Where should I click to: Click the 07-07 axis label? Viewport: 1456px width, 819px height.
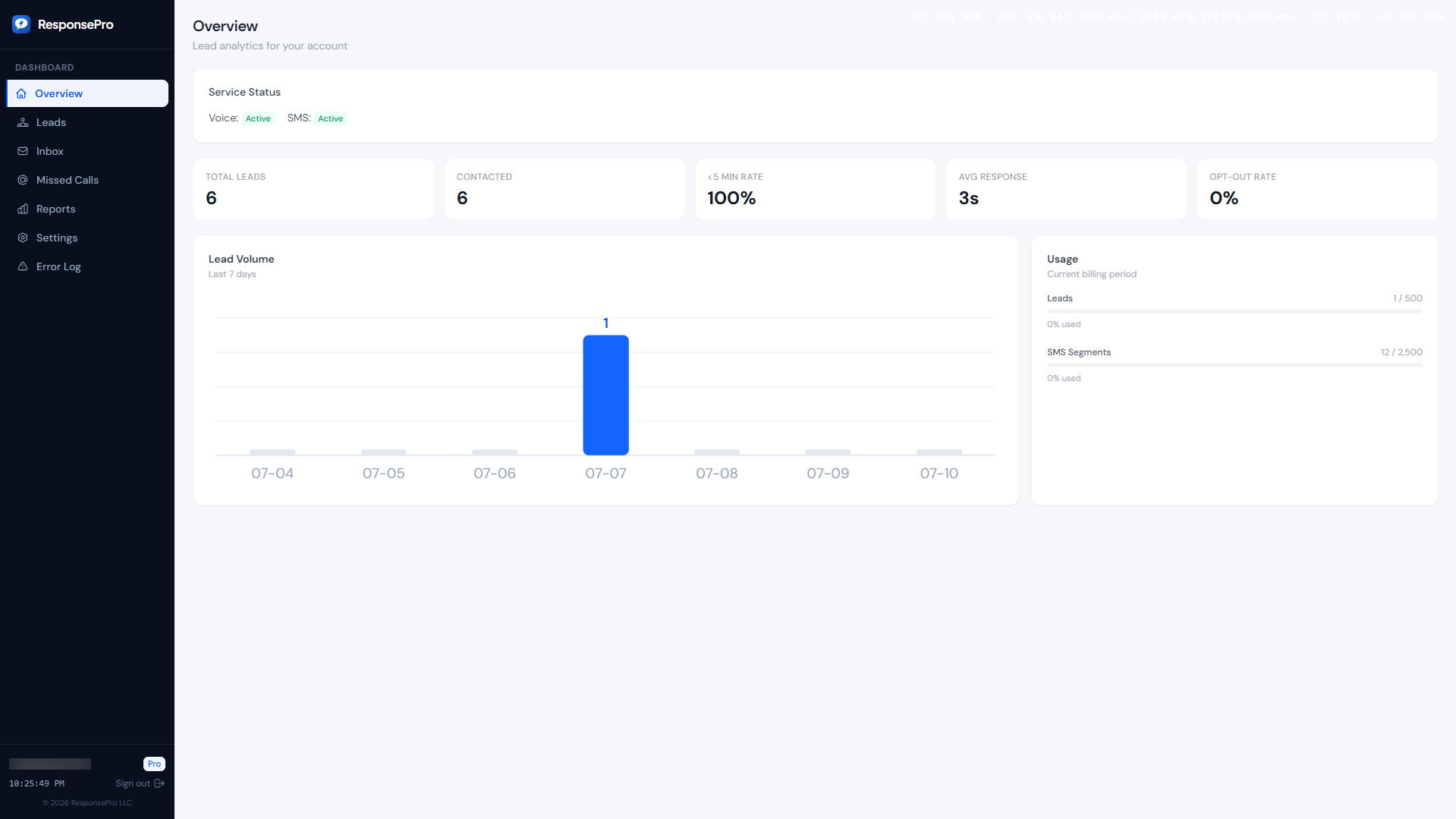tap(605, 473)
